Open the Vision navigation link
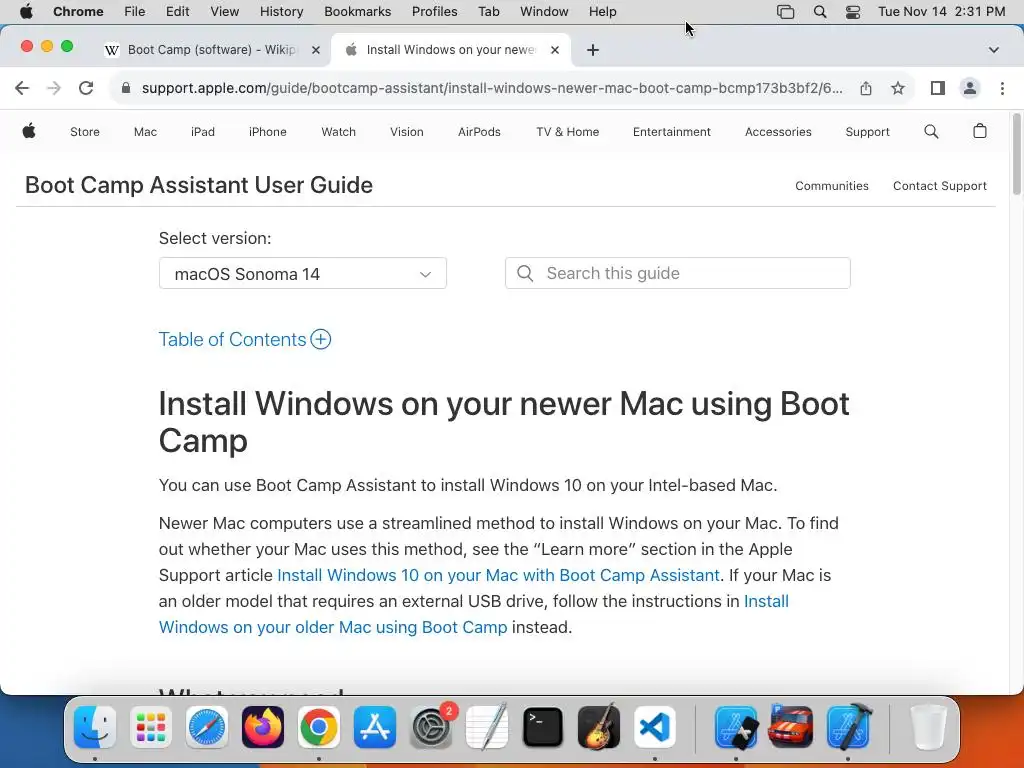This screenshot has height=768, width=1024. click(407, 132)
